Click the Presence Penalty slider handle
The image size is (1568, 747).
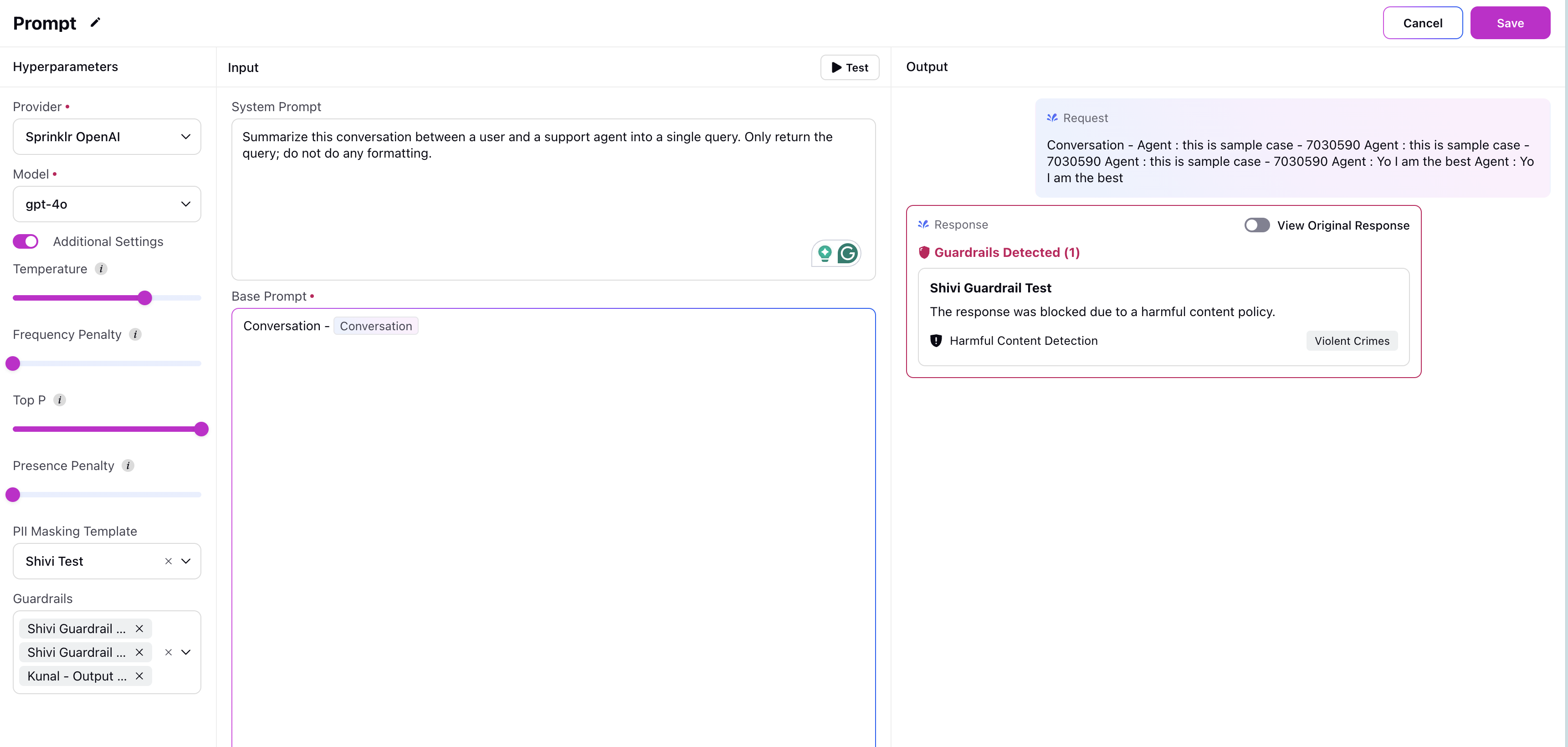click(13, 495)
